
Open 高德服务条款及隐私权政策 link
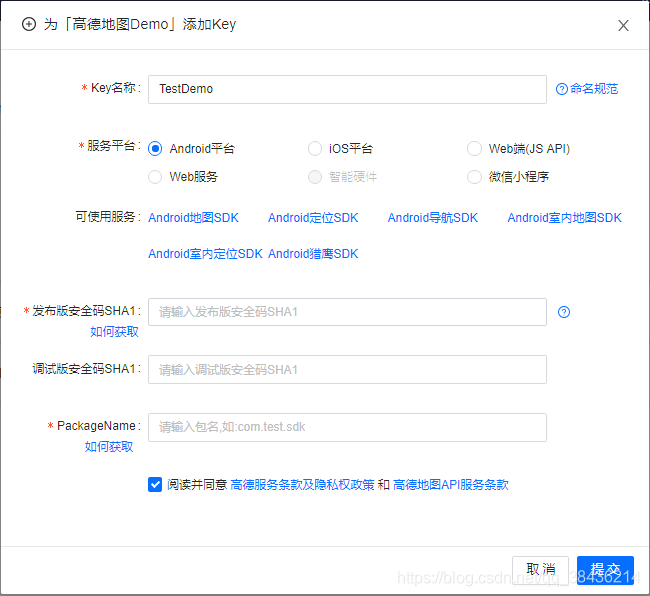pyautogui.click(x=302, y=485)
